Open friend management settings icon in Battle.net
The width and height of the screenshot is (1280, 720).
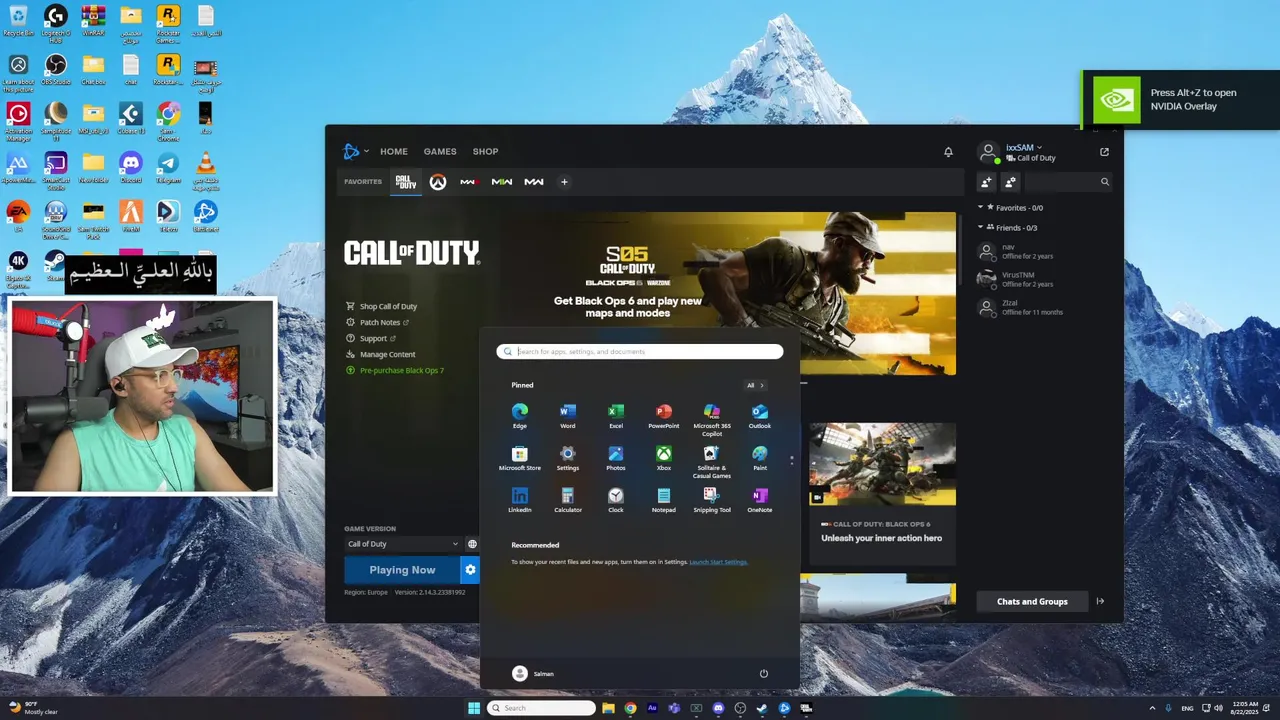[x=1011, y=182]
